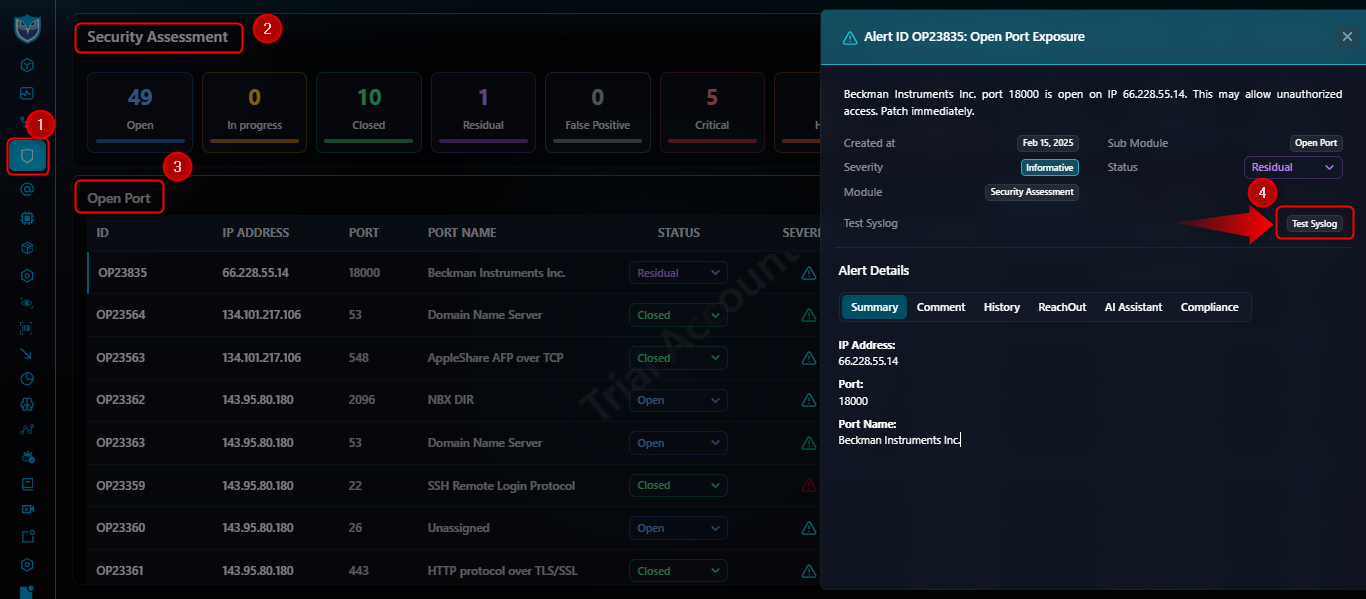
Task: Click the warning icon in alert panel title
Action: point(850,37)
